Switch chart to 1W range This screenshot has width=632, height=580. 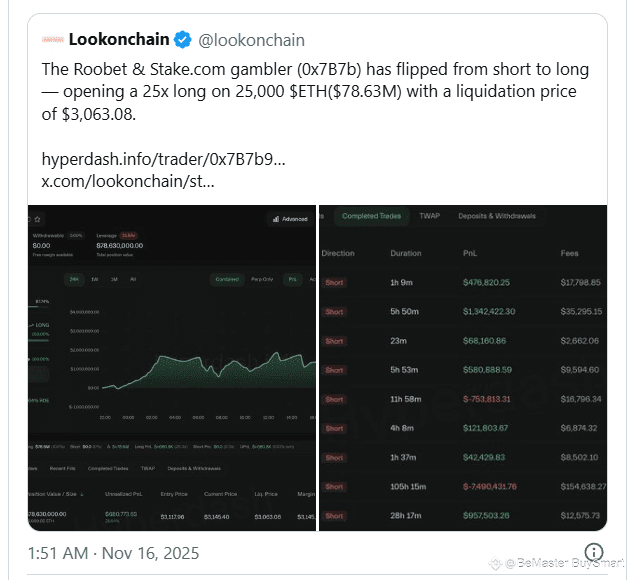95,279
